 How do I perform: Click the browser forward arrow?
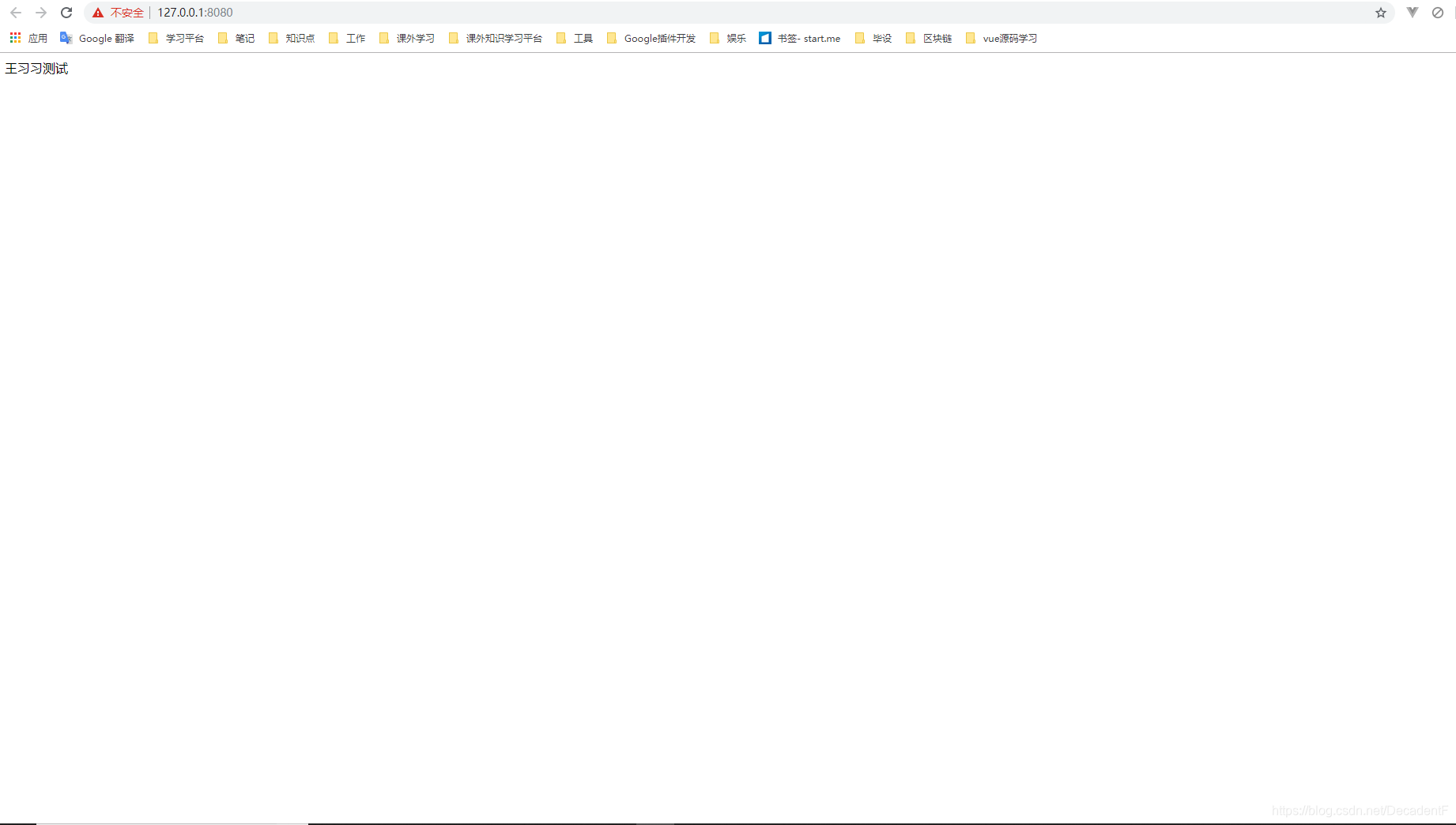41,13
